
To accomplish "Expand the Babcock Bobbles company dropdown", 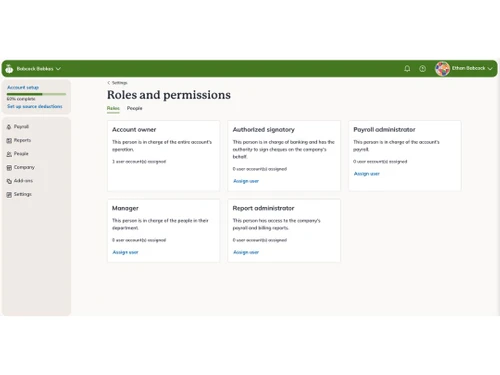I will pos(58,69).
